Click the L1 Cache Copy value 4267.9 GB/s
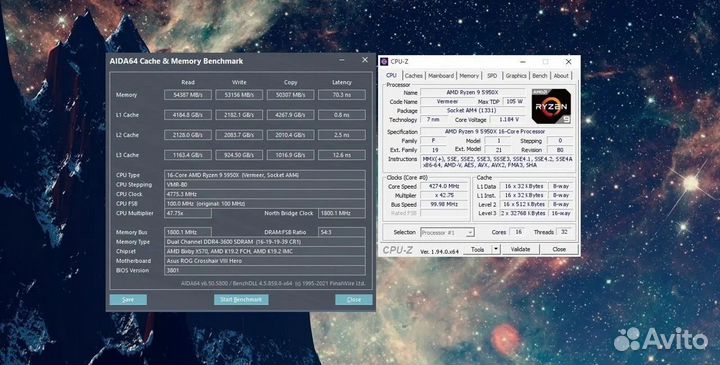Viewport: 720px width, 365px height. click(291, 115)
